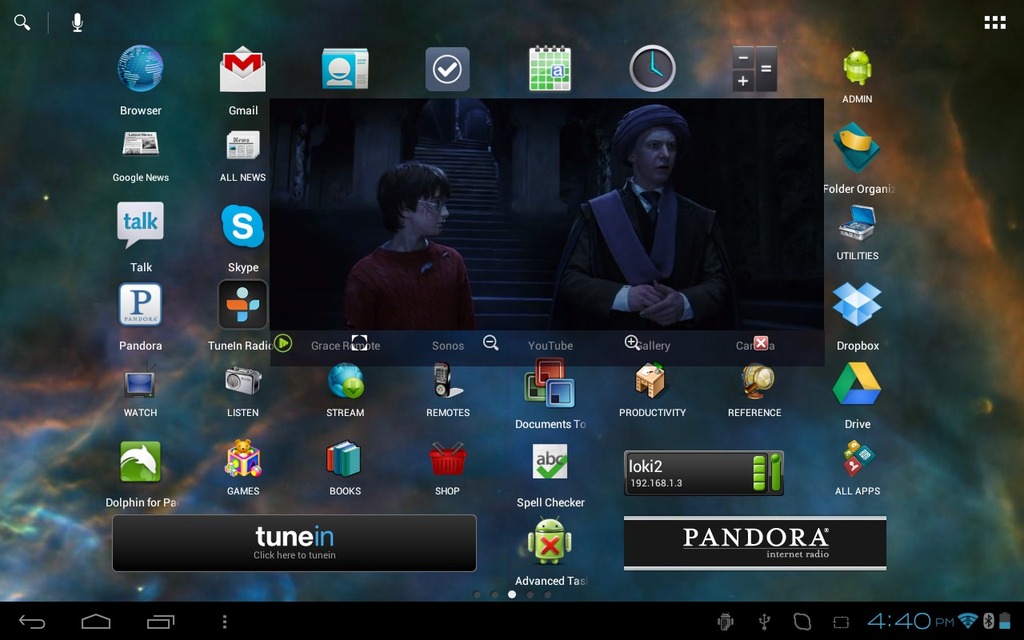Viewport: 1024px width, 640px height.
Task: Open the ALL APPS folder
Action: [x=857, y=458]
